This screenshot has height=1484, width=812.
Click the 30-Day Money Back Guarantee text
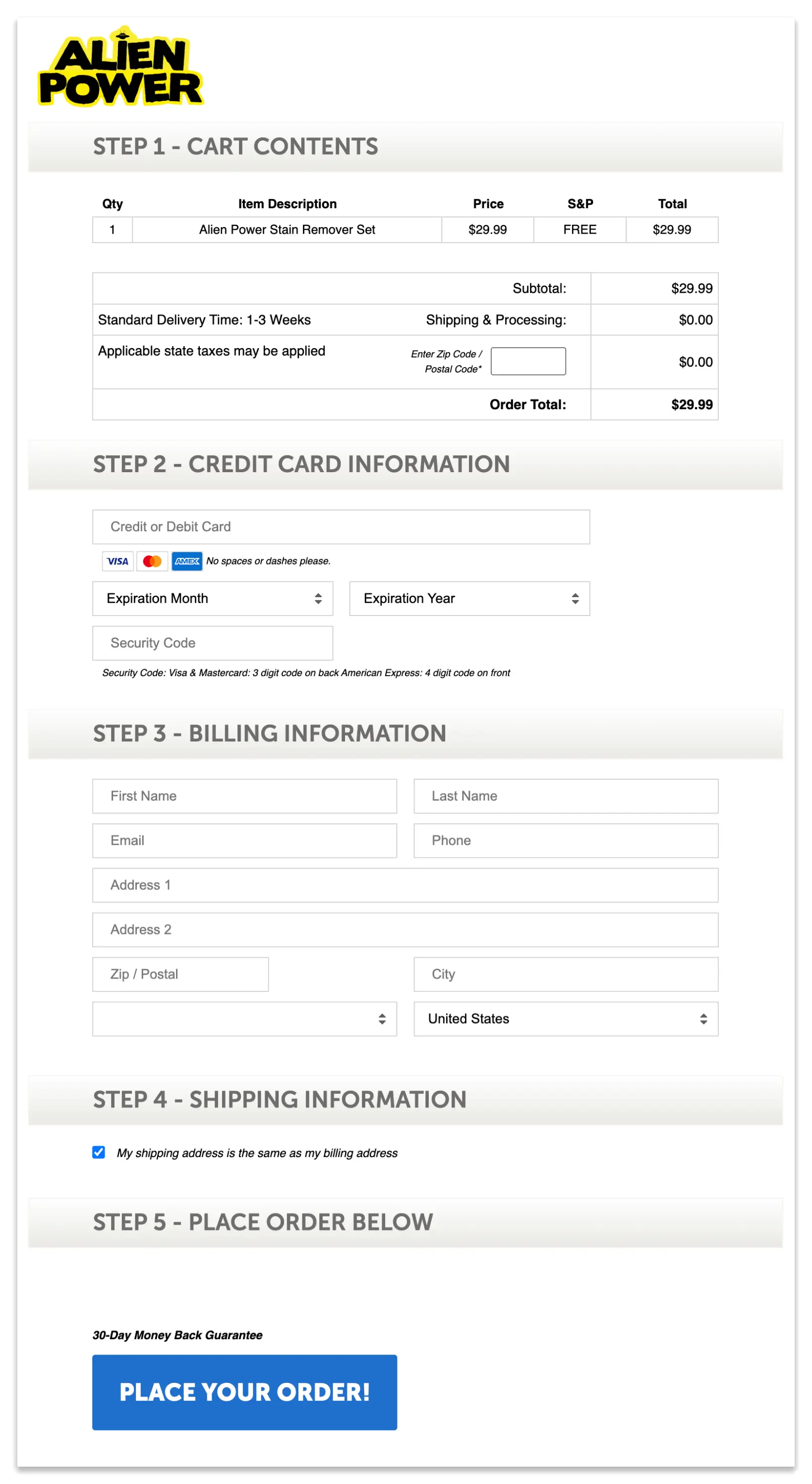click(178, 1335)
